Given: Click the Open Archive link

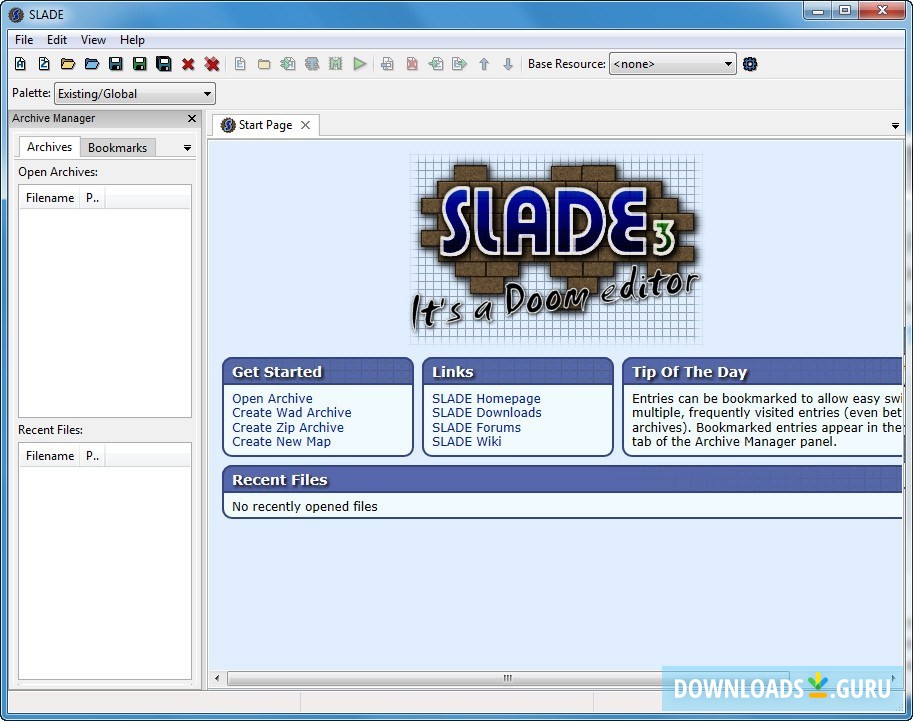Looking at the screenshot, I should tap(273, 399).
